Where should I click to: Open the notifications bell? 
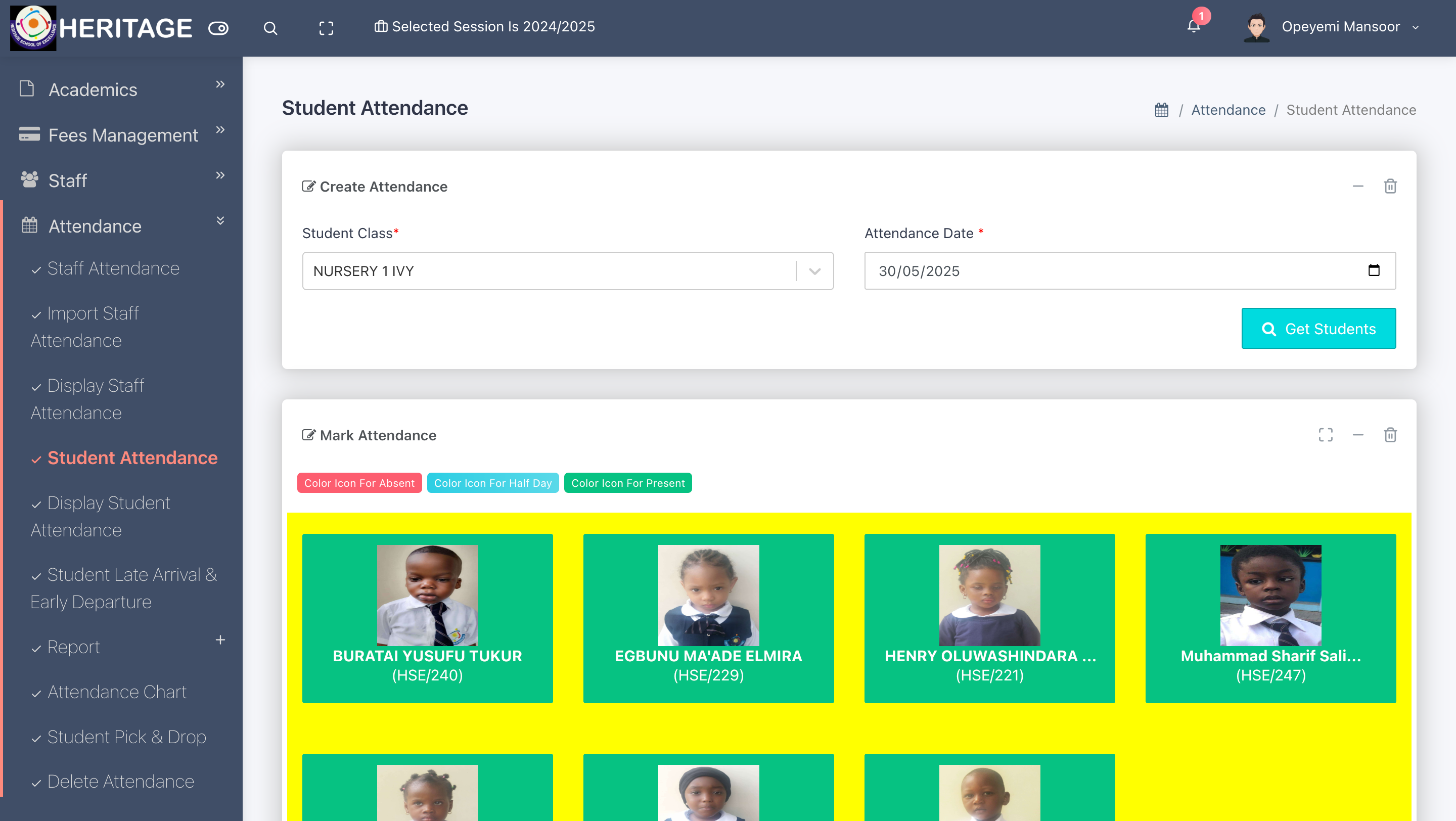click(x=1193, y=26)
